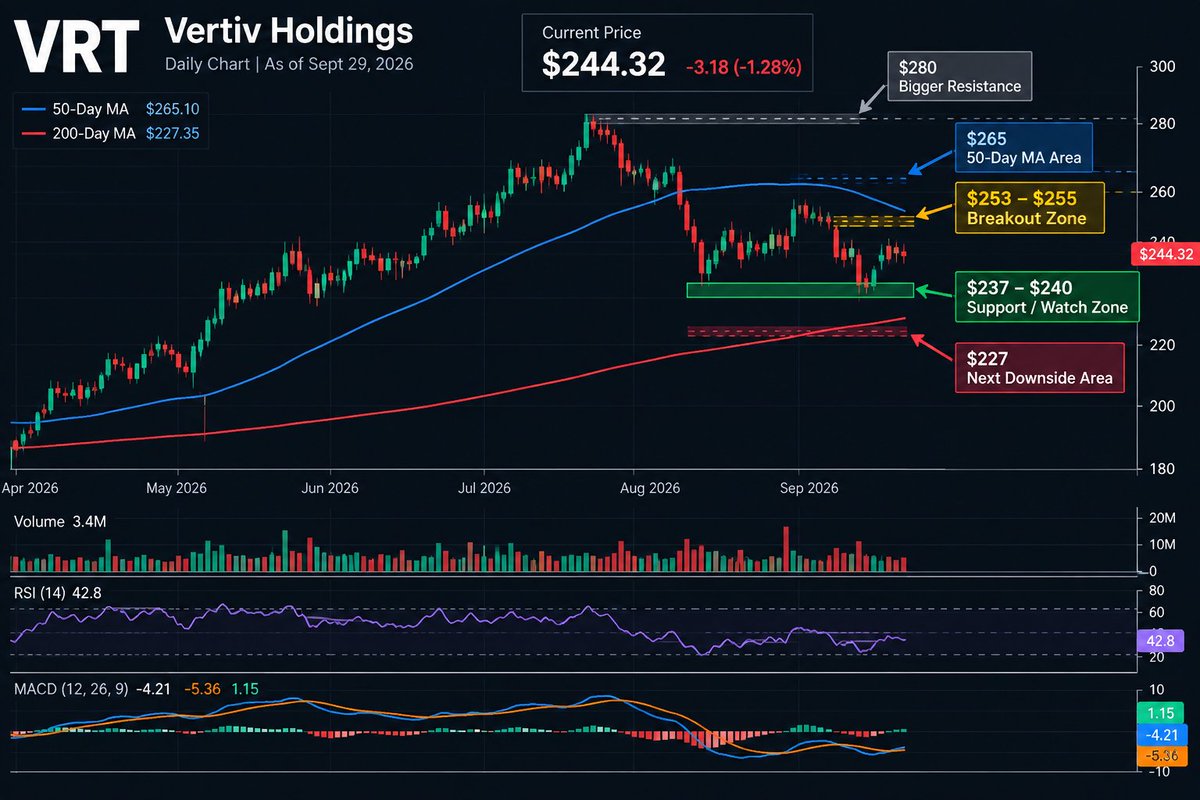This screenshot has height=800, width=1200.
Task: Jump to Aug 2026 on the date axis
Action: click(649, 488)
